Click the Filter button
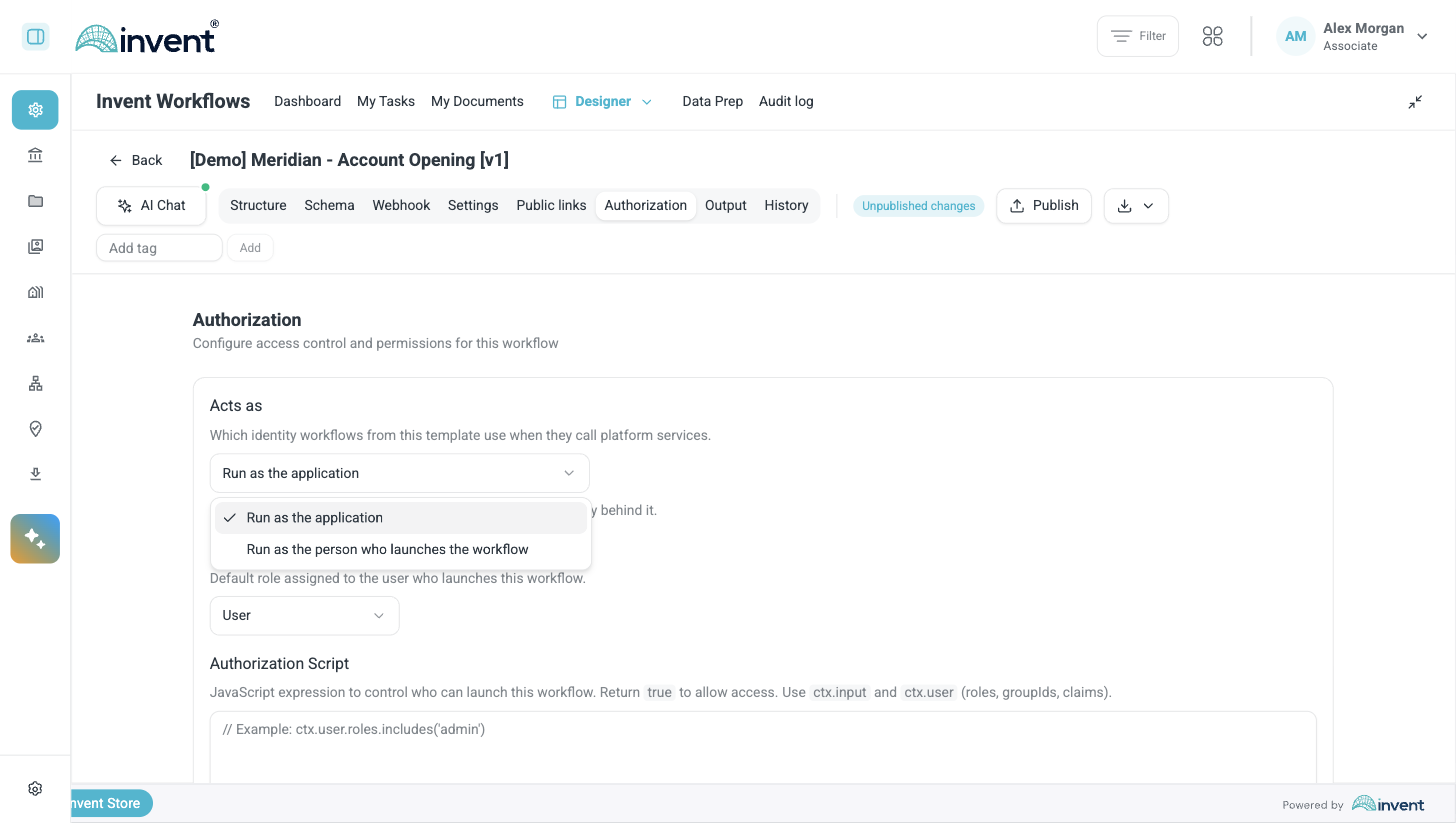The image size is (1456, 823). tap(1138, 36)
